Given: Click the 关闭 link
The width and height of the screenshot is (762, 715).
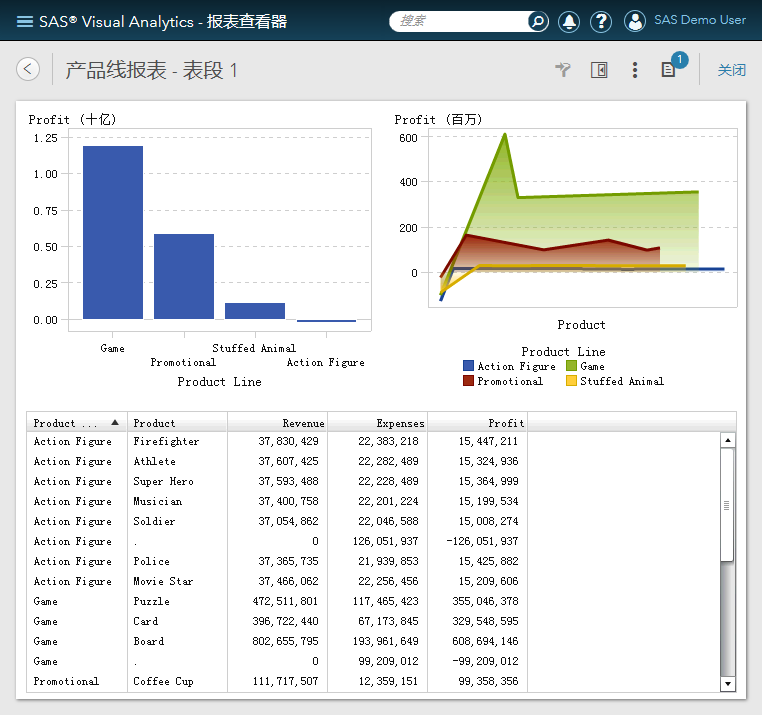Looking at the screenshot, I should click(x=731, y=70).
